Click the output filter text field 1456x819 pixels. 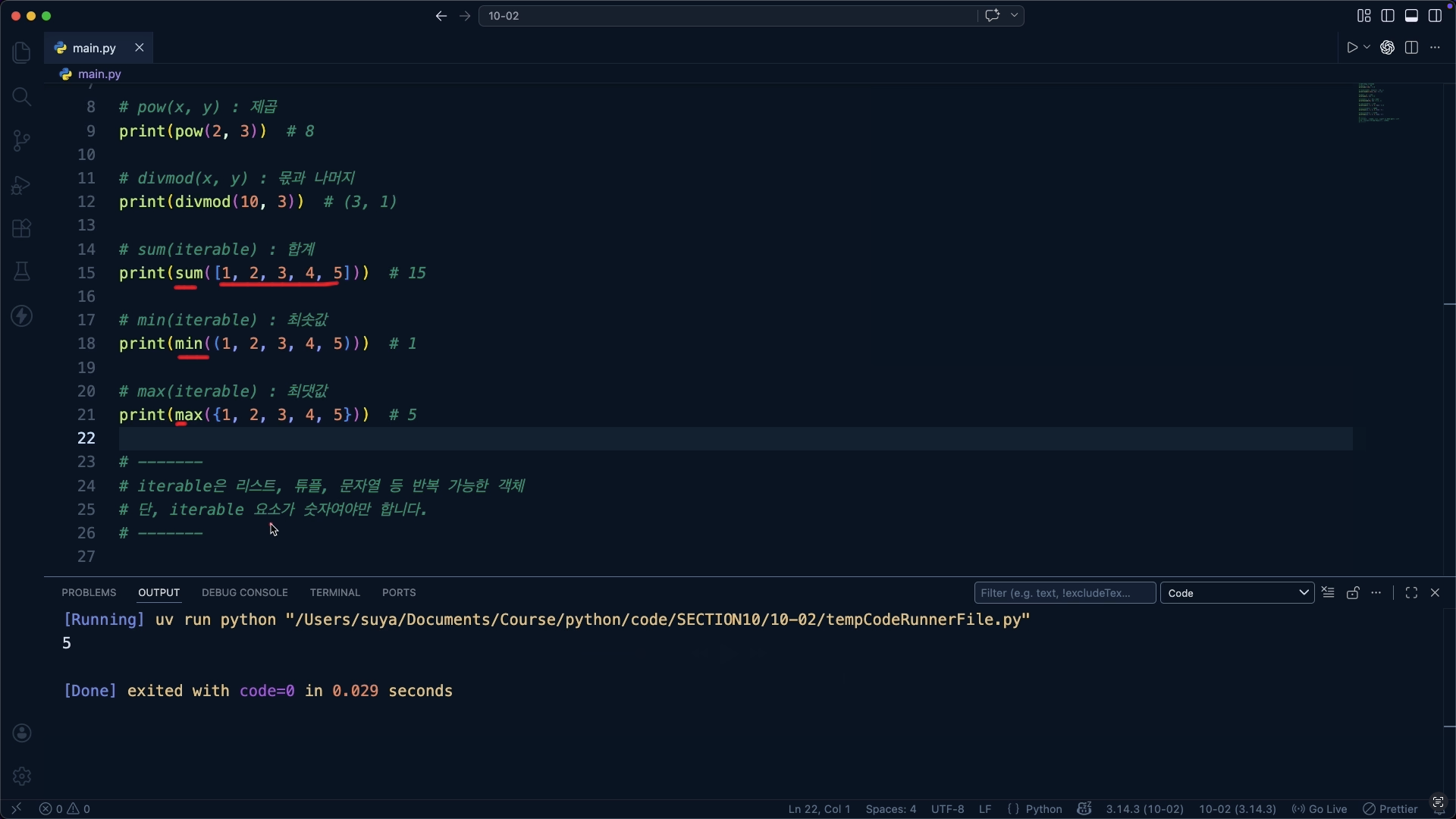point(1064,593)
